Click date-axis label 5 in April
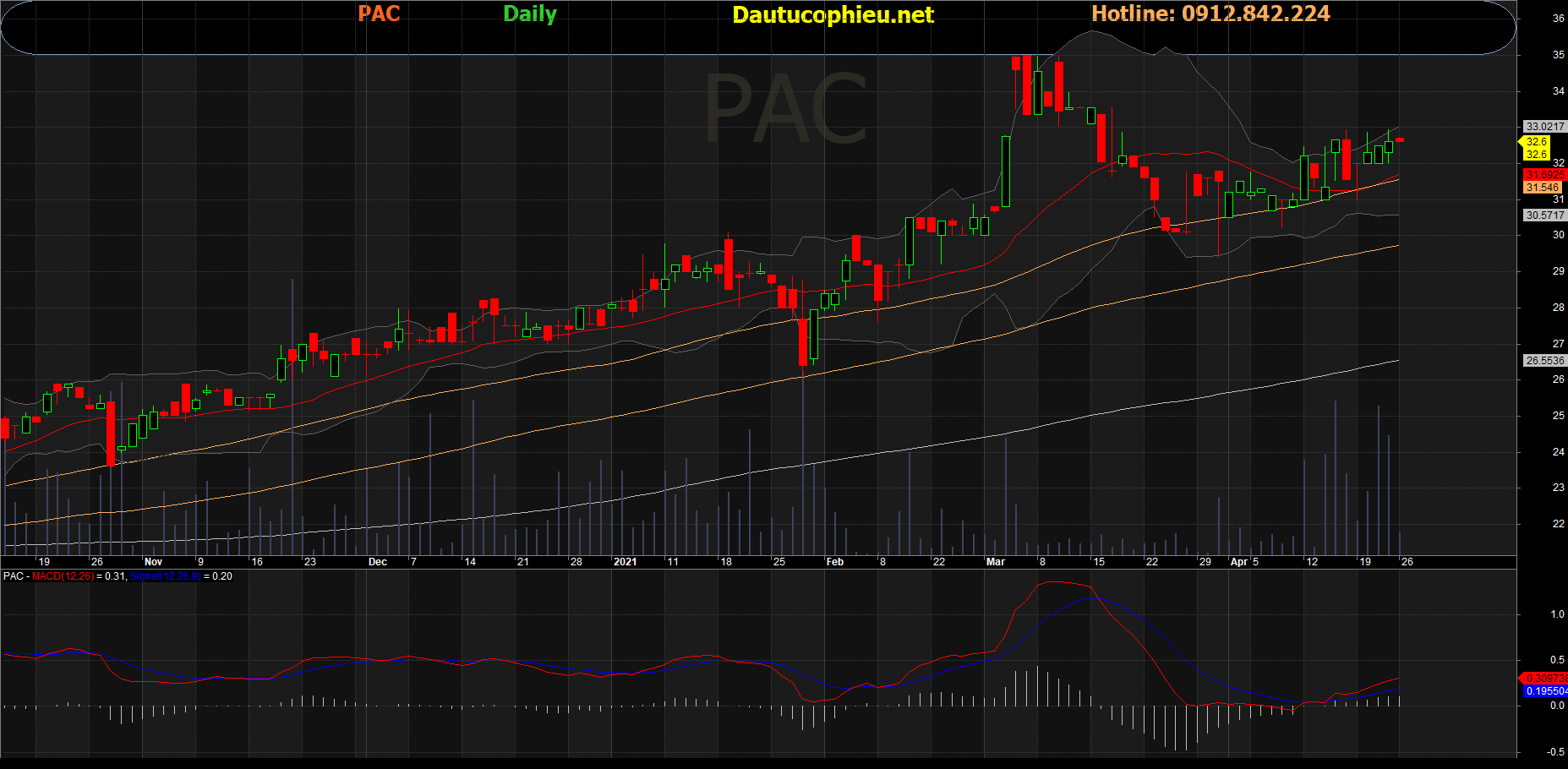Screen dimensions: 1568x769 click(x=1256, y=562)
